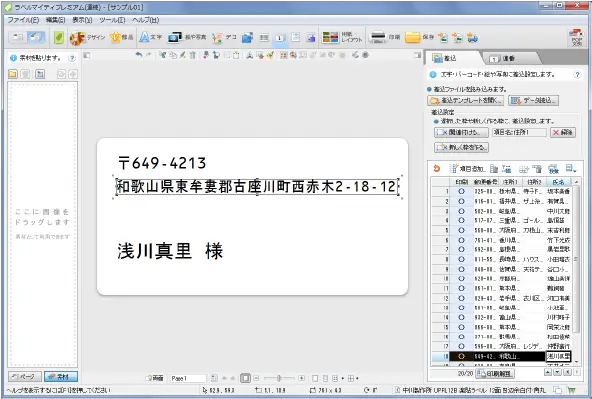
Task: Toggle print circle for row 8
Action: coord(461,259)
